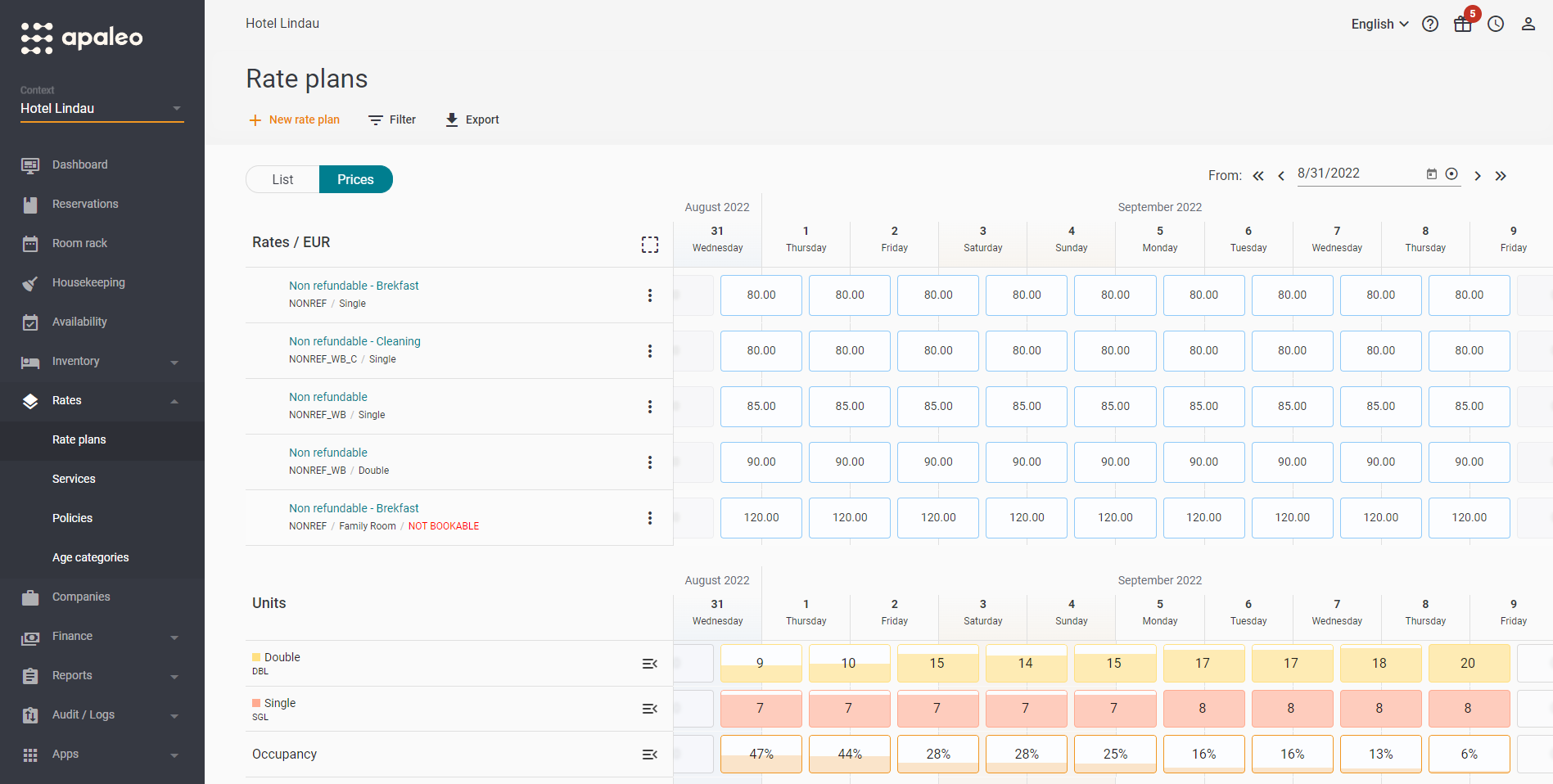The image size is (1553, 784).
Task: Toggle the Occupancy row options
Action: tap(649, 754)
